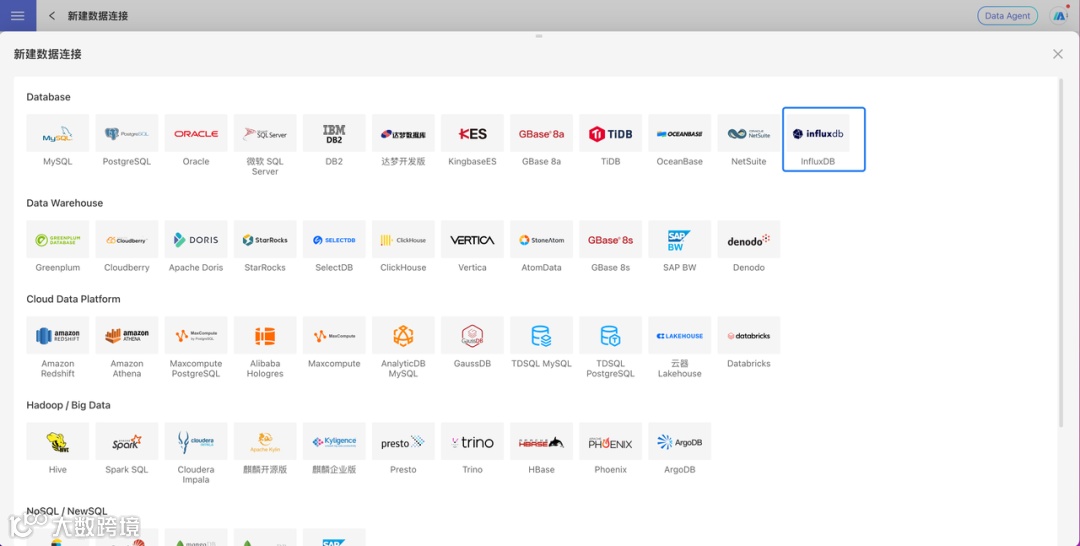
Task: Select the highlighted InfluxDB connector
Action: (824, 139)
